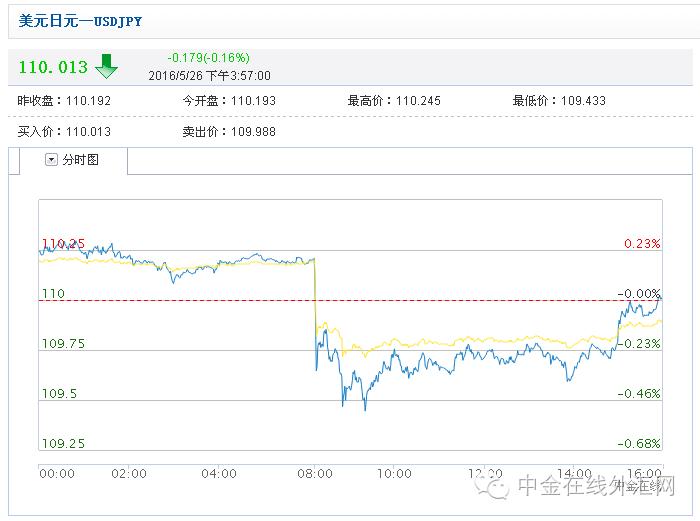Click the current price 110.013
Screen dimensions: 700x521
tap(53, 67)
